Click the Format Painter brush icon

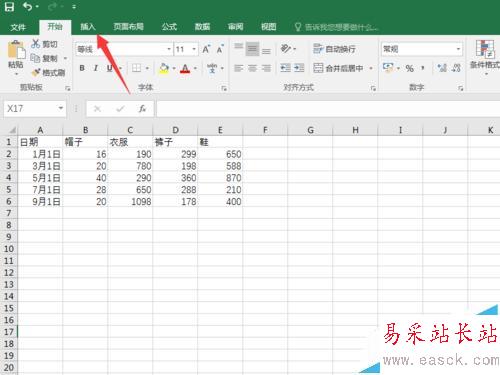pos(36,72)
